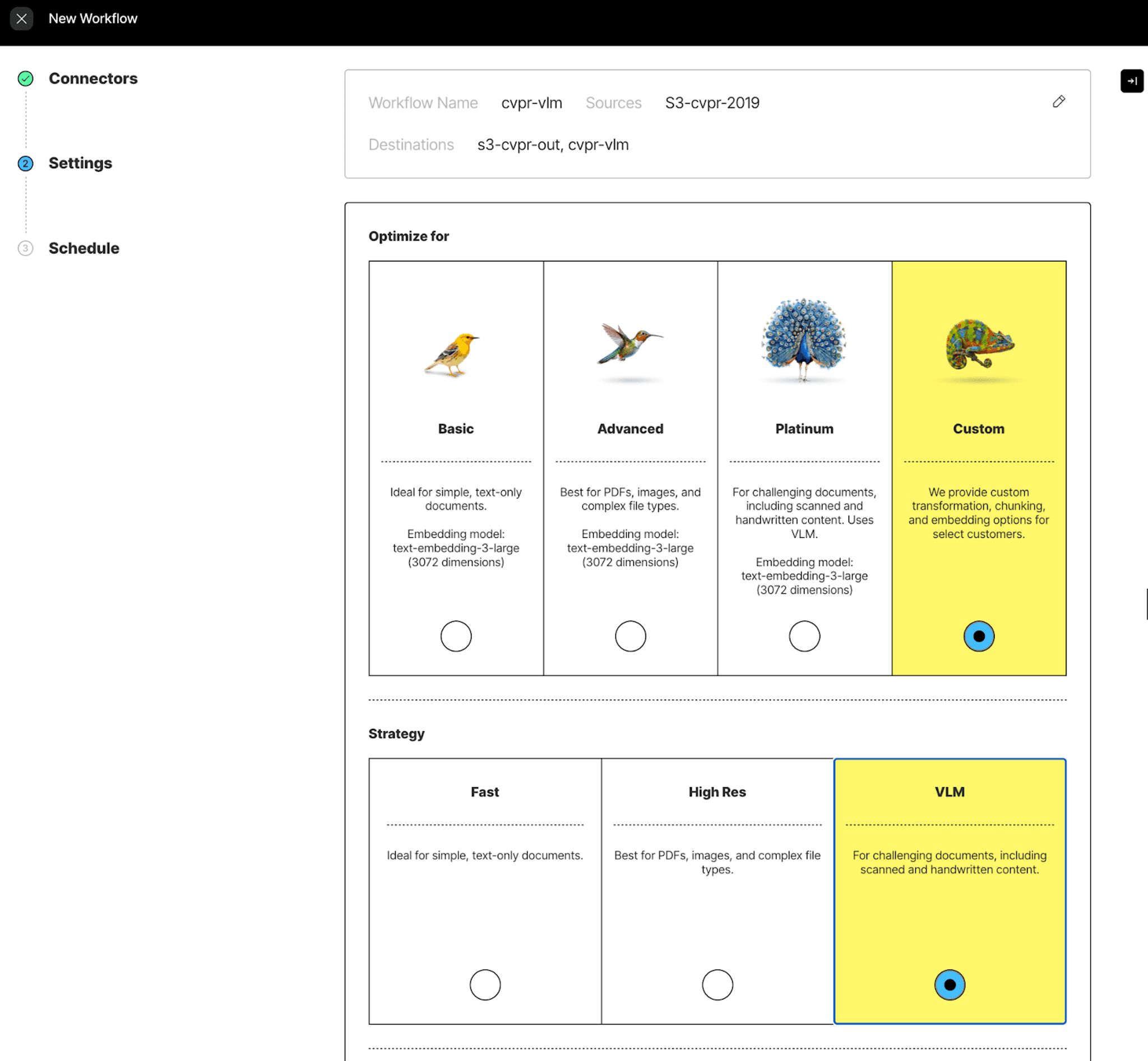
Task: Click the Optimize for heading
Action: coord(409,236)
